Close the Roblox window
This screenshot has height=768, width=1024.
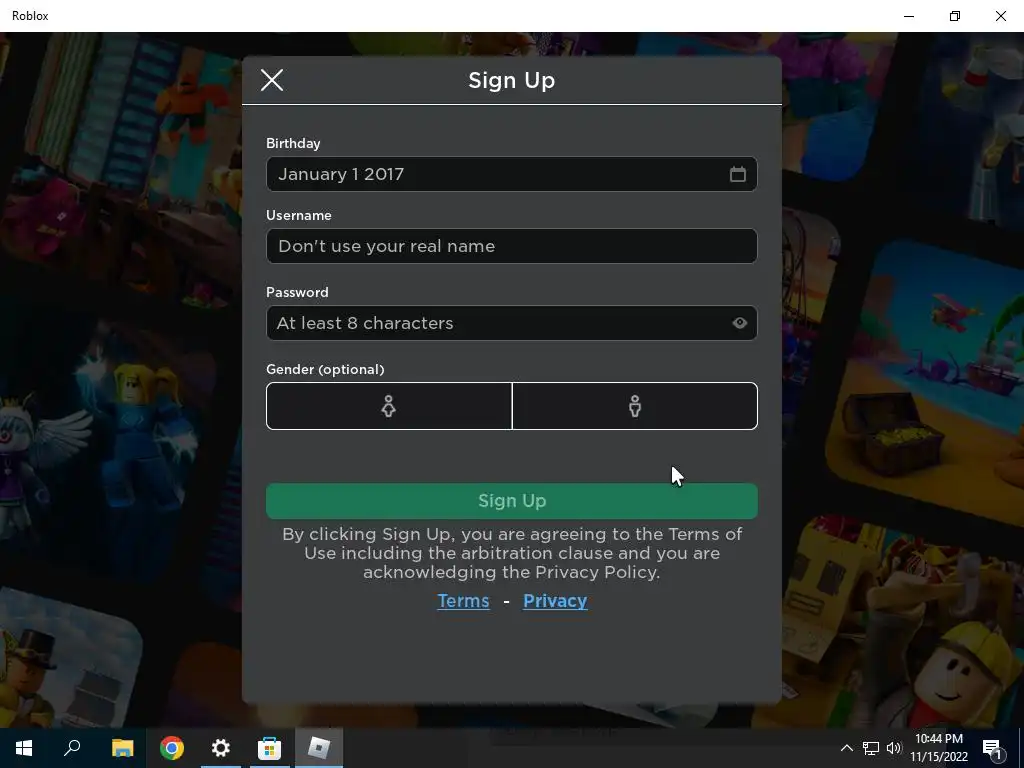[1000, 16]
